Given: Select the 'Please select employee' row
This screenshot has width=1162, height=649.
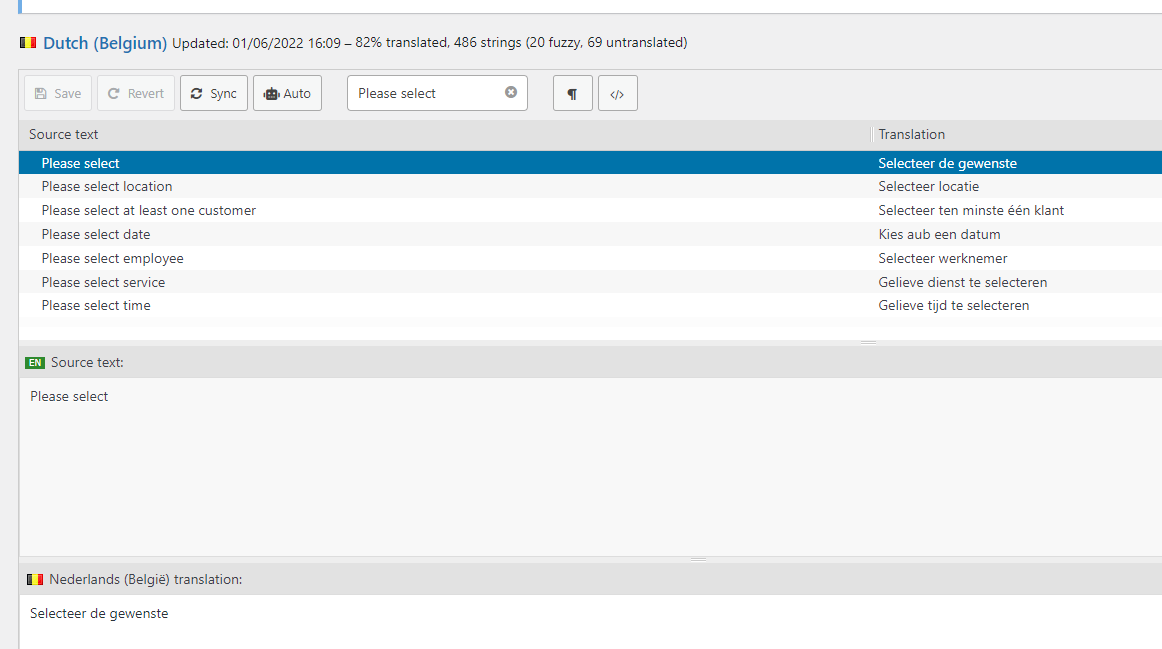Looking at the screenshot, I should coord(590,258).
